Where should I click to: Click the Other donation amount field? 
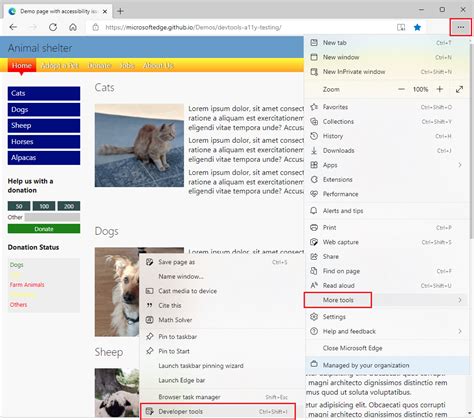52,217
